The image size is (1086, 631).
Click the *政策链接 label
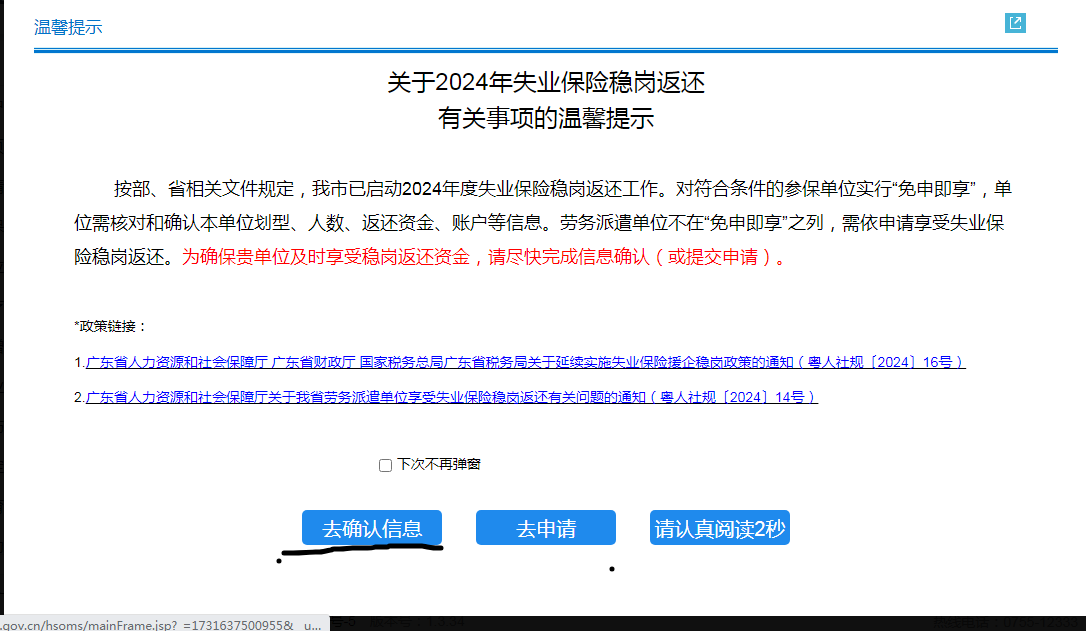tap(110, 327)
